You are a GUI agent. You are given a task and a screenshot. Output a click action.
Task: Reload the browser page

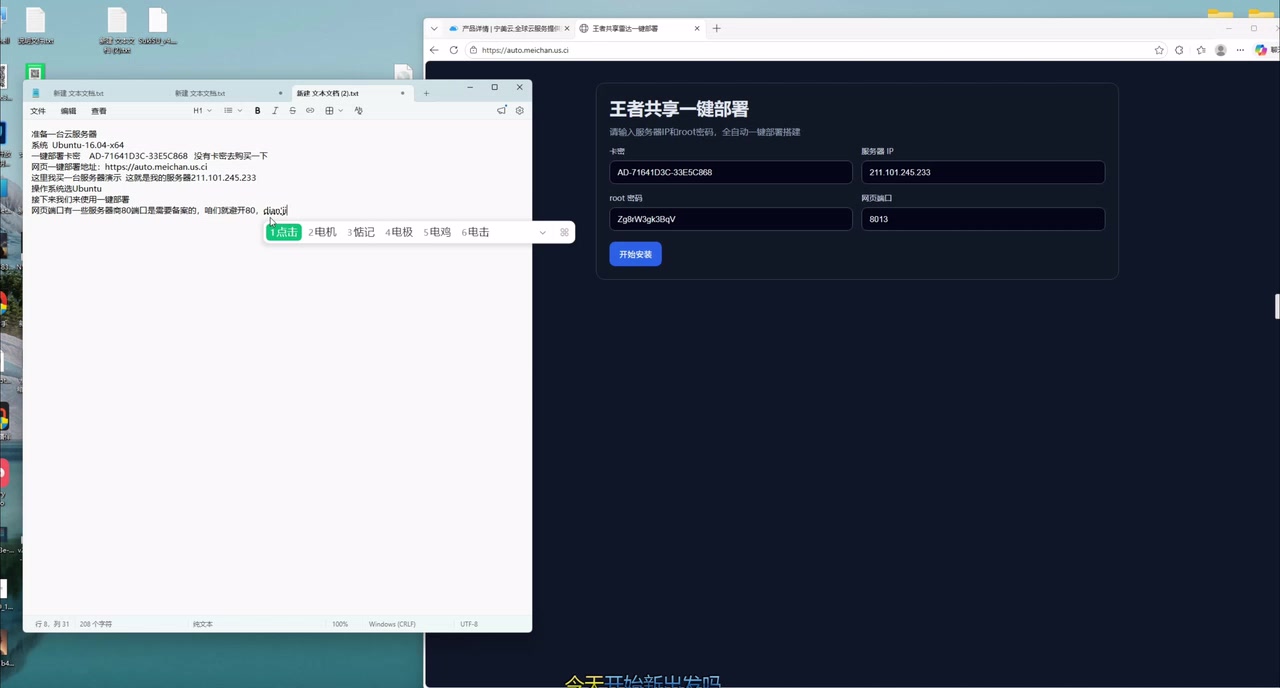[x=453, y=50]
